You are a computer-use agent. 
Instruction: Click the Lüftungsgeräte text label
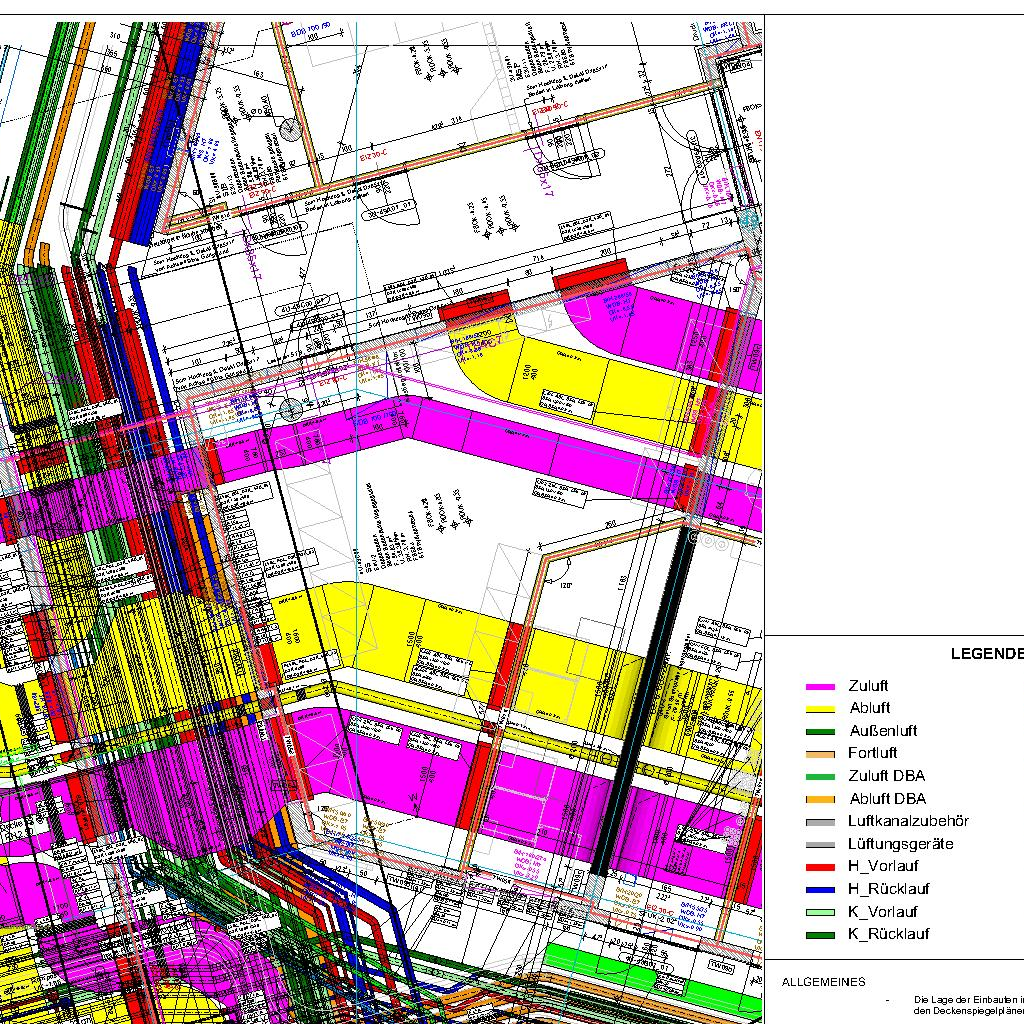point(900,844)
